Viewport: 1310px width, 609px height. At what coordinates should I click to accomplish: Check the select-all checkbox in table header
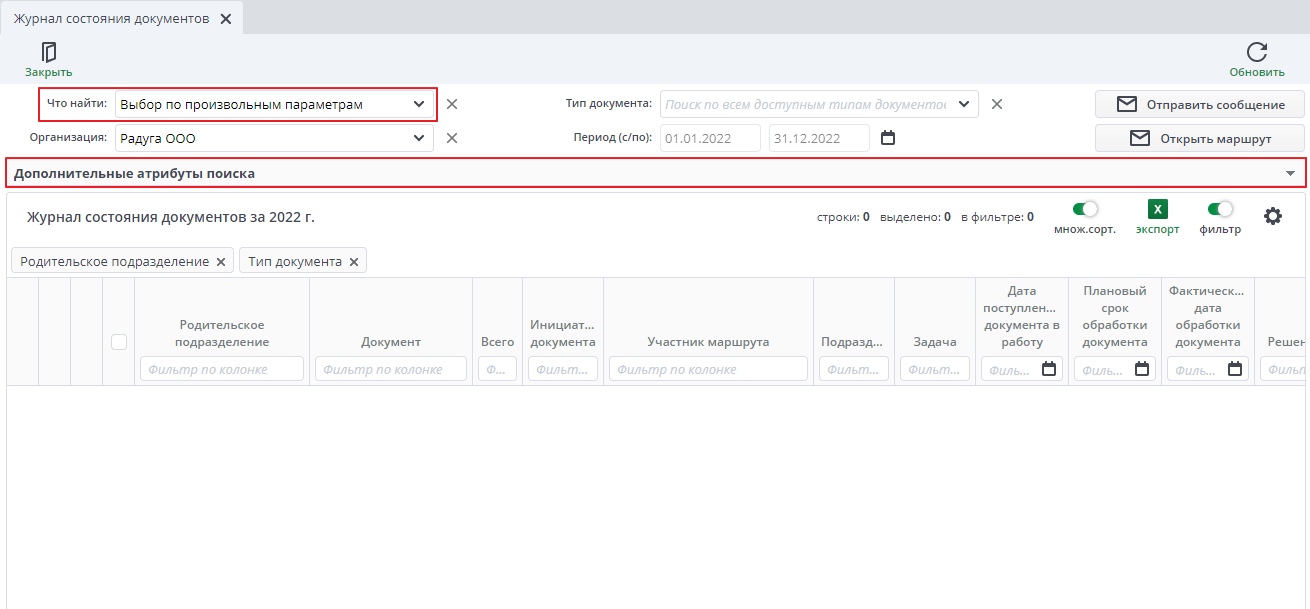pos(119,342)
